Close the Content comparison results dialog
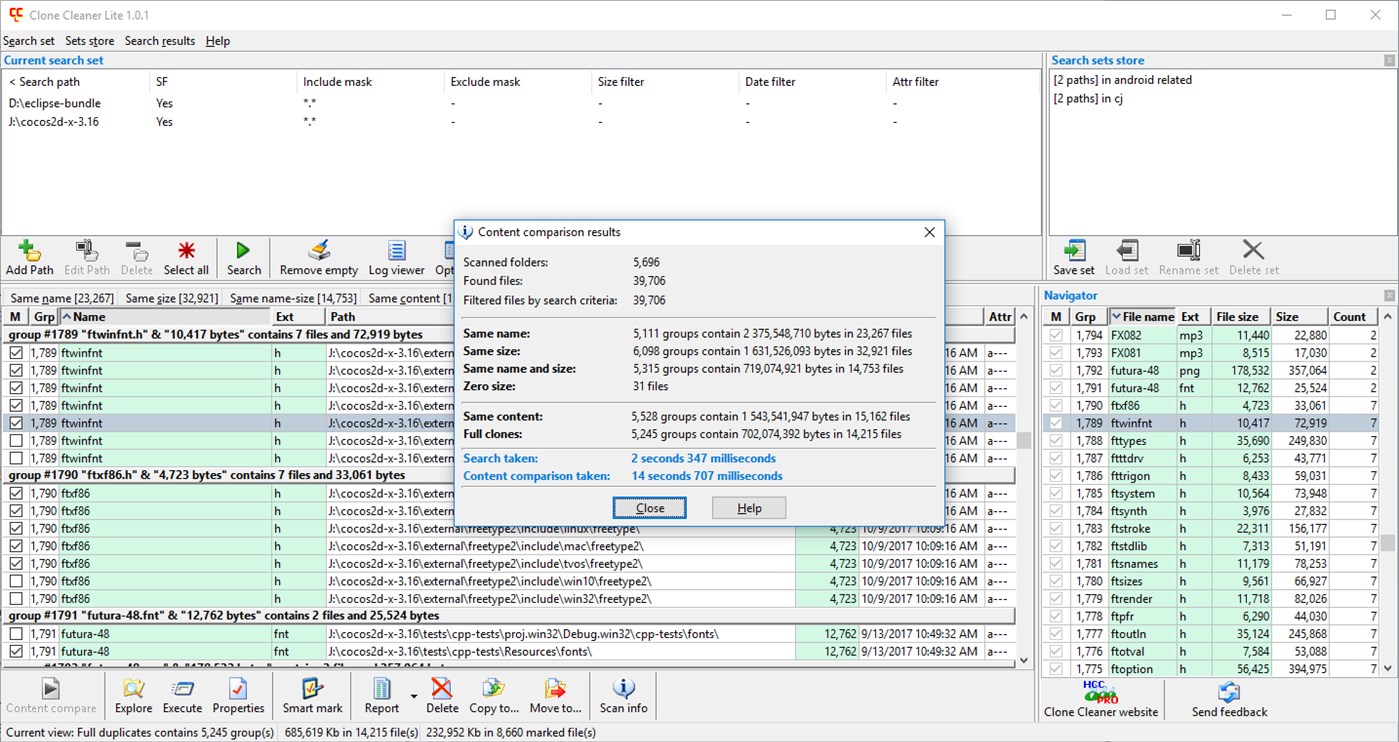This screenshot has height=742, width=1399. point(649,507)
